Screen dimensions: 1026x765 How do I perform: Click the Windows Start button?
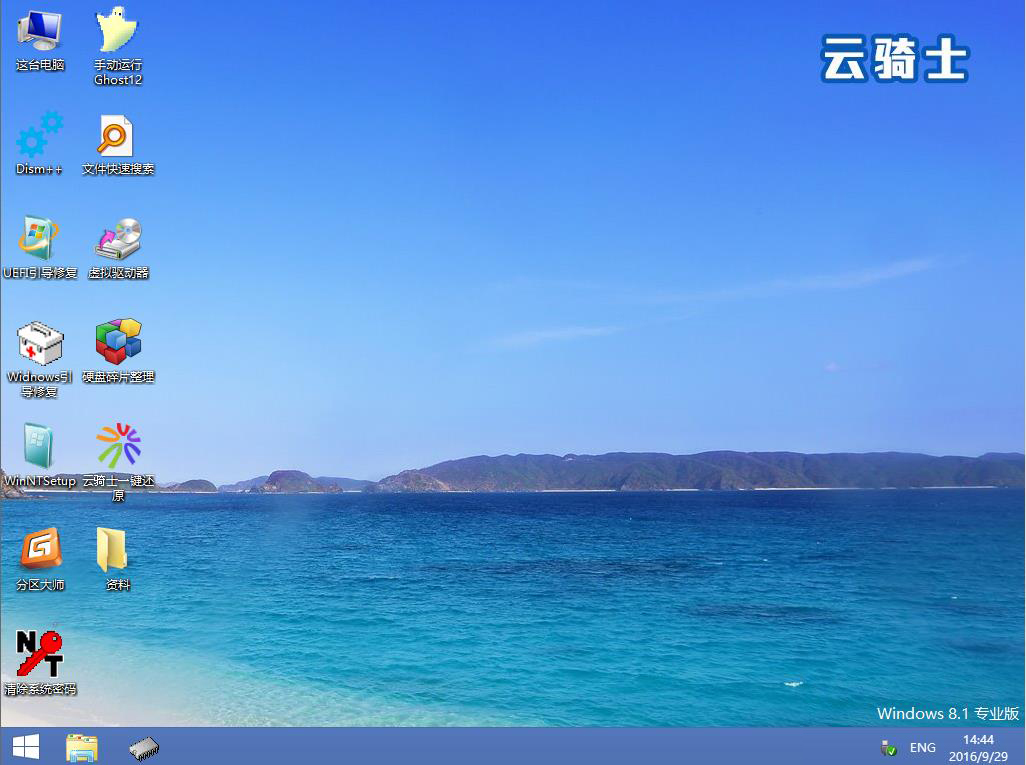click(x=26, y=747)
